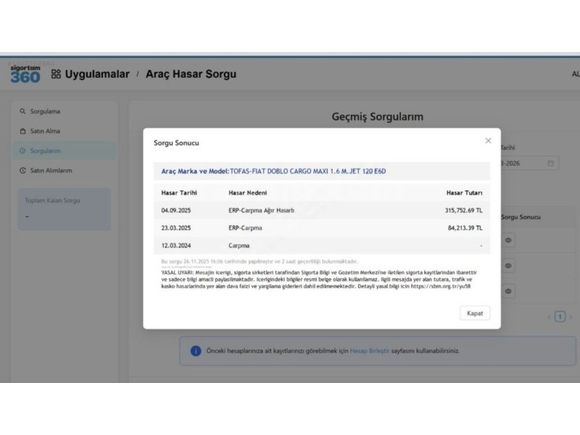View the third query result eye icon
Screen dimensions: 580x435
508,291
